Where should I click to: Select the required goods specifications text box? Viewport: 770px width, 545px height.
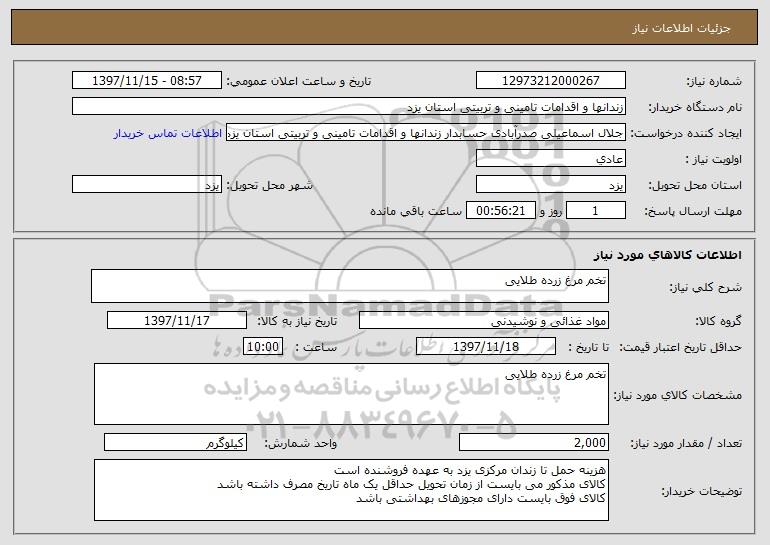tap(351, 394)
